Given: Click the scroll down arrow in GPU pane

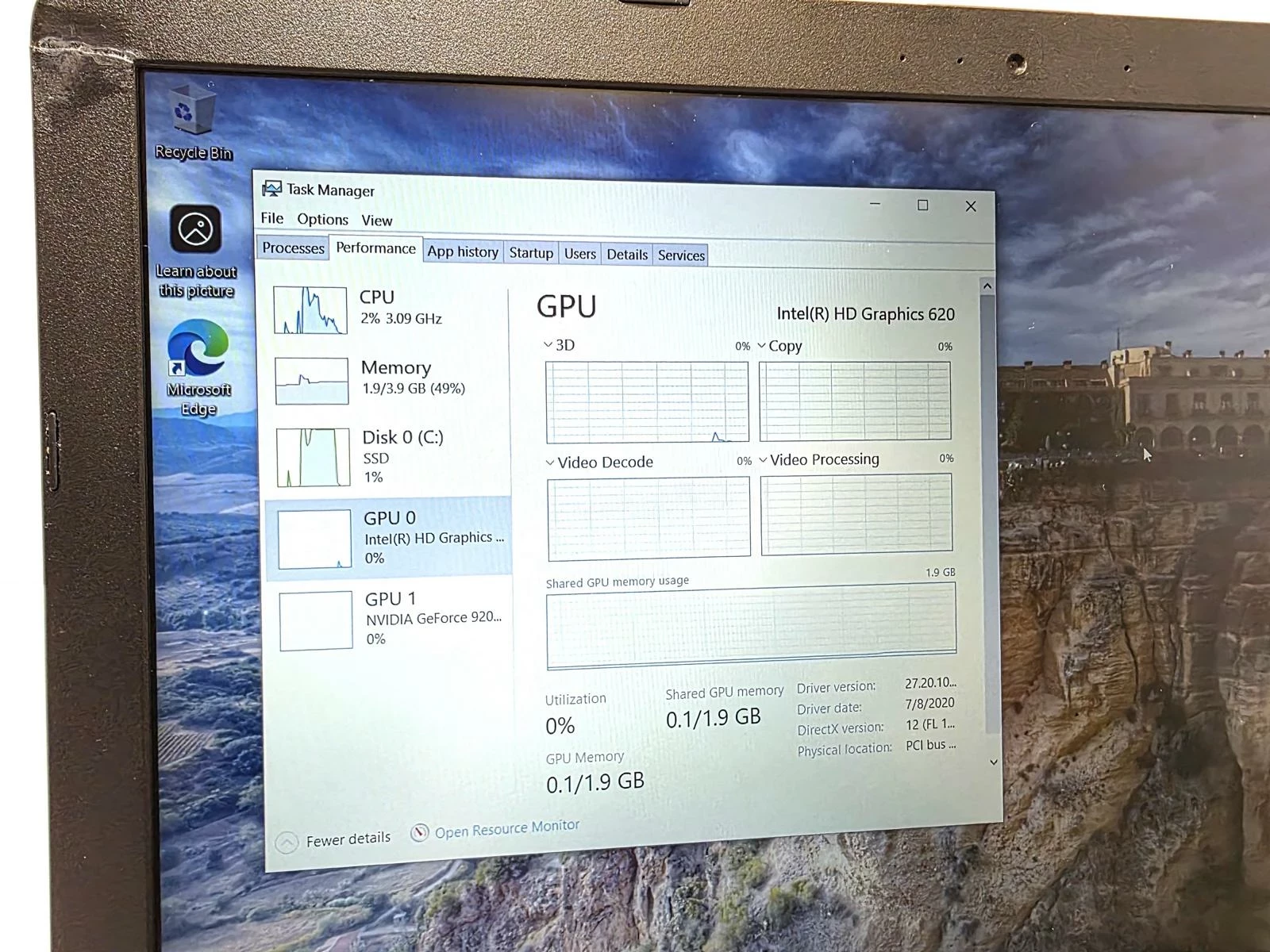Looking at the screenshot, I should click(x=993, y=762).
